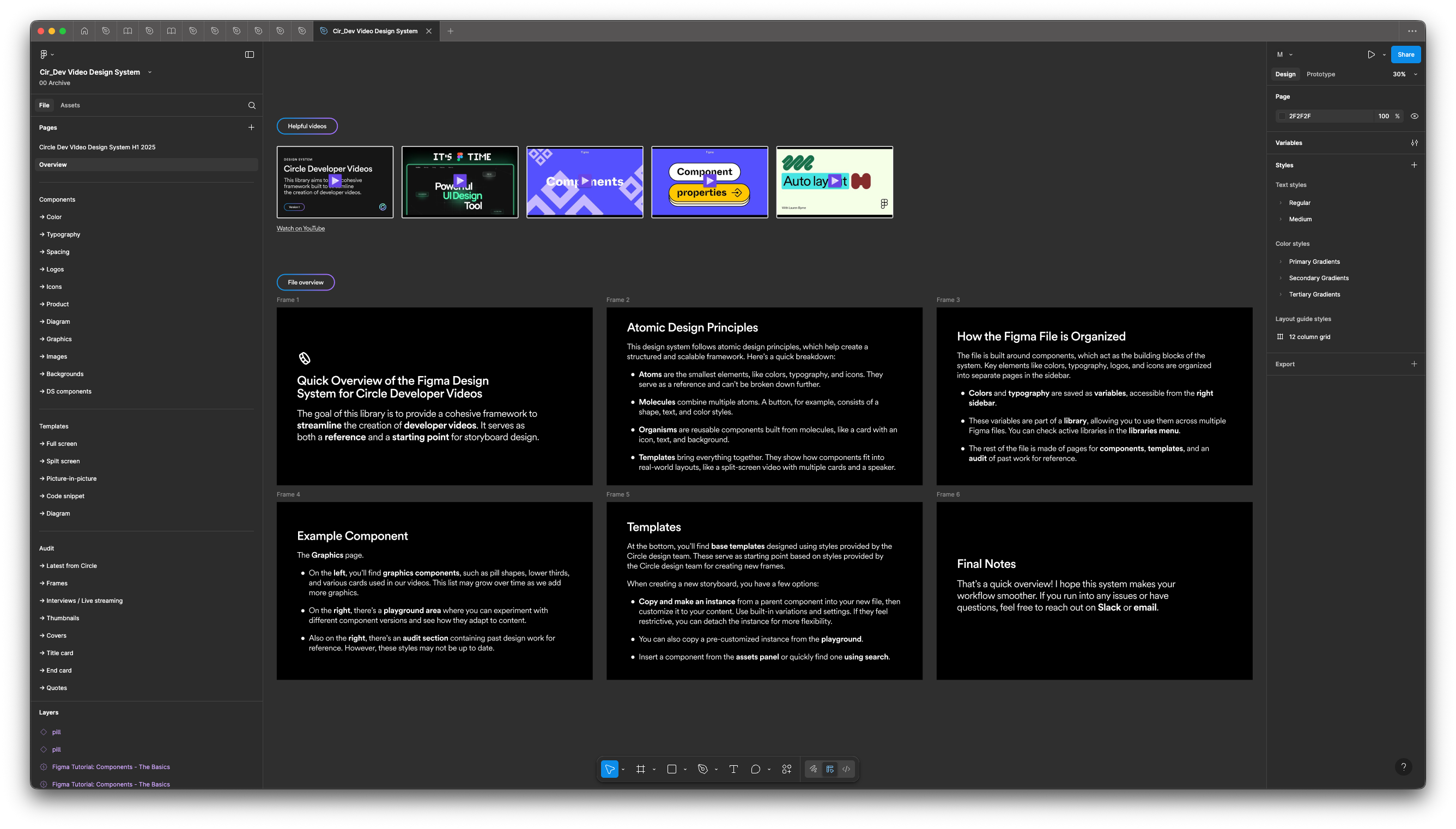Add a new page with plus icon

(251, 128)
